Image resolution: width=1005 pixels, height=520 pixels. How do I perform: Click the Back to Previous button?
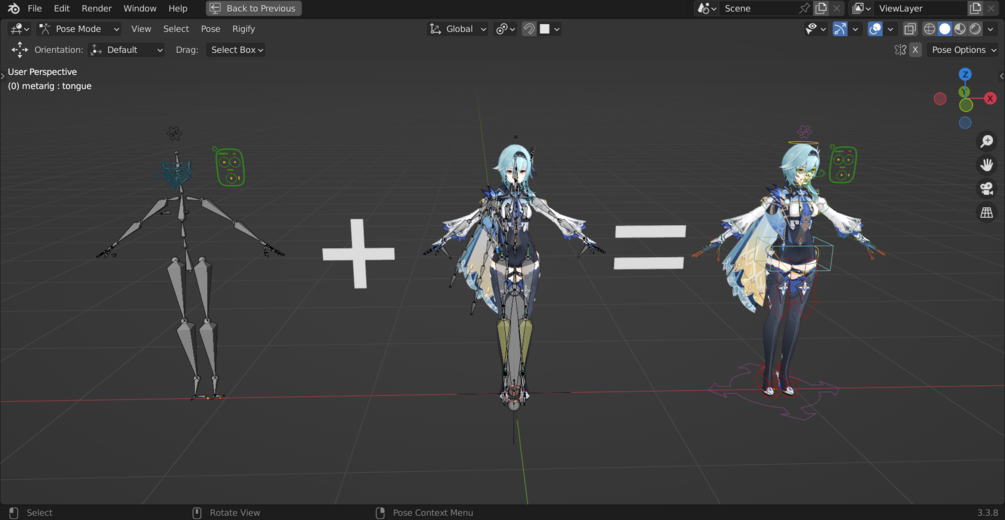click(x=254, y=8)
